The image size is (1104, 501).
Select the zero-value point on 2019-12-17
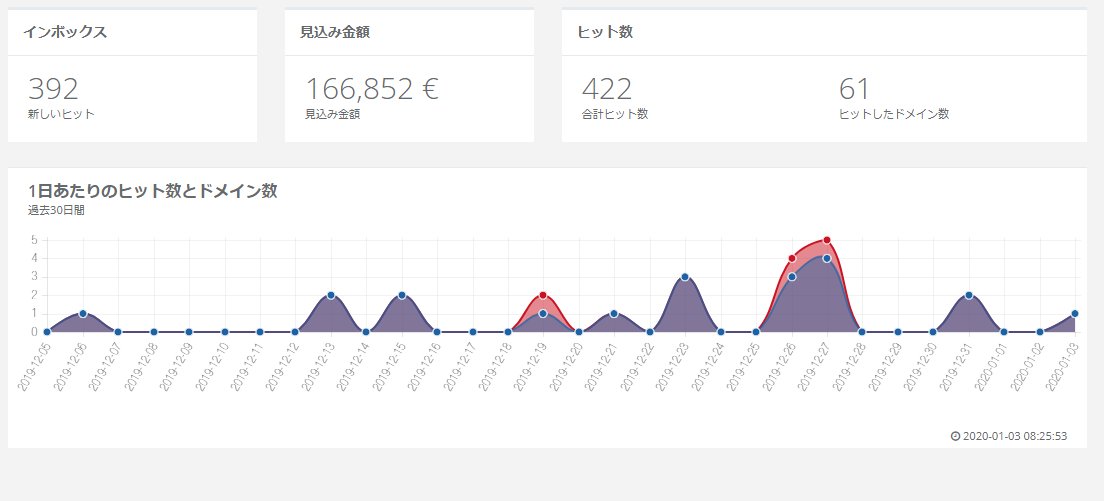point(472,332)
